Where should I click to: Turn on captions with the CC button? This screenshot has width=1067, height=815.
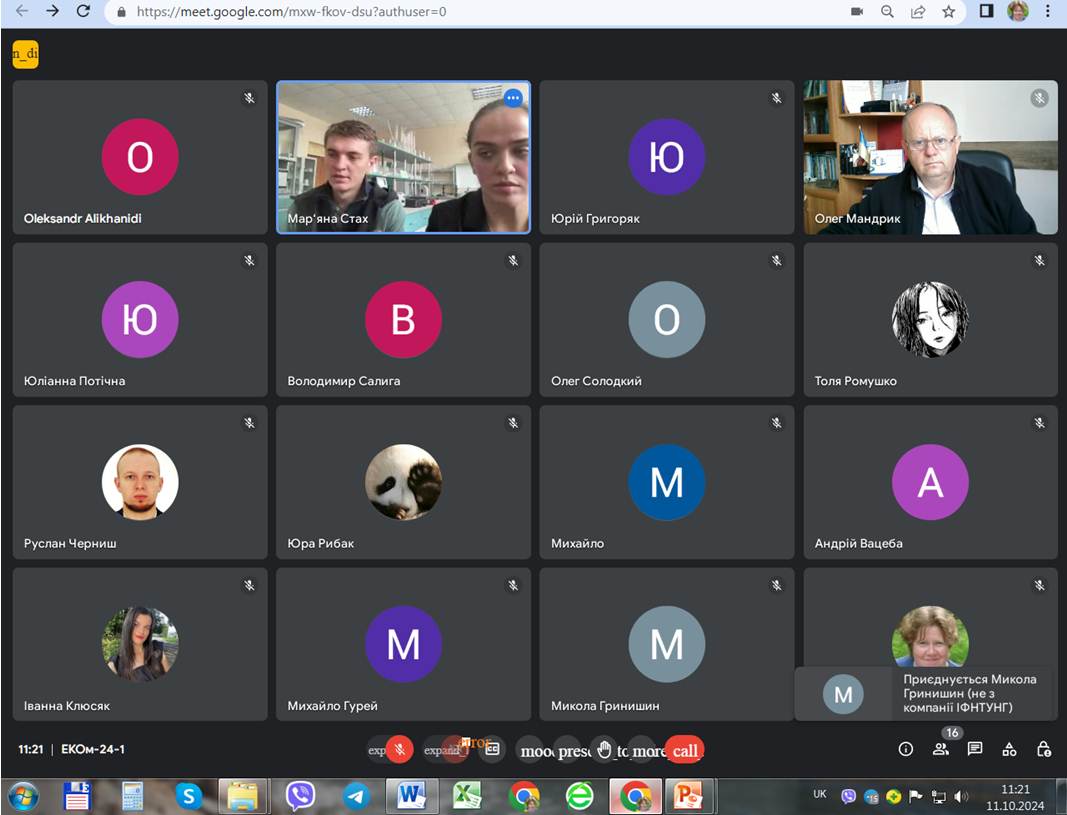point(491,750)
